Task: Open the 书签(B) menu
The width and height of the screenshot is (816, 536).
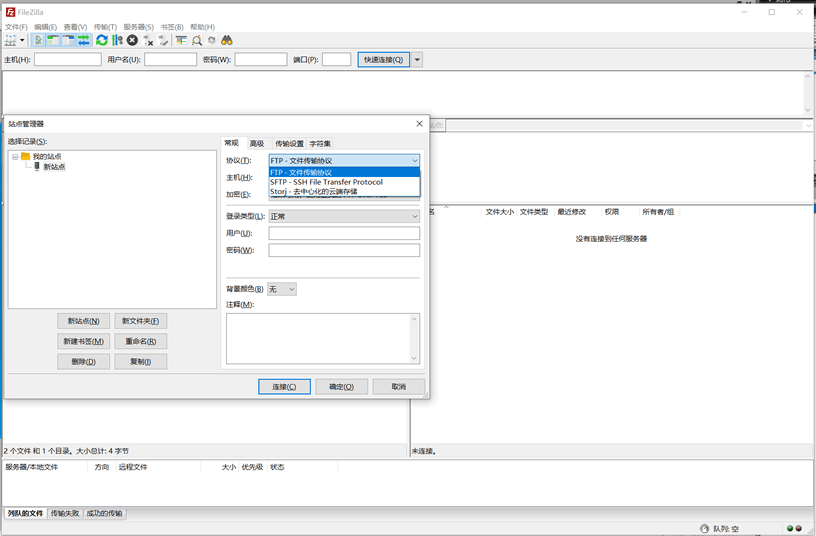Action: pos(172,27)
